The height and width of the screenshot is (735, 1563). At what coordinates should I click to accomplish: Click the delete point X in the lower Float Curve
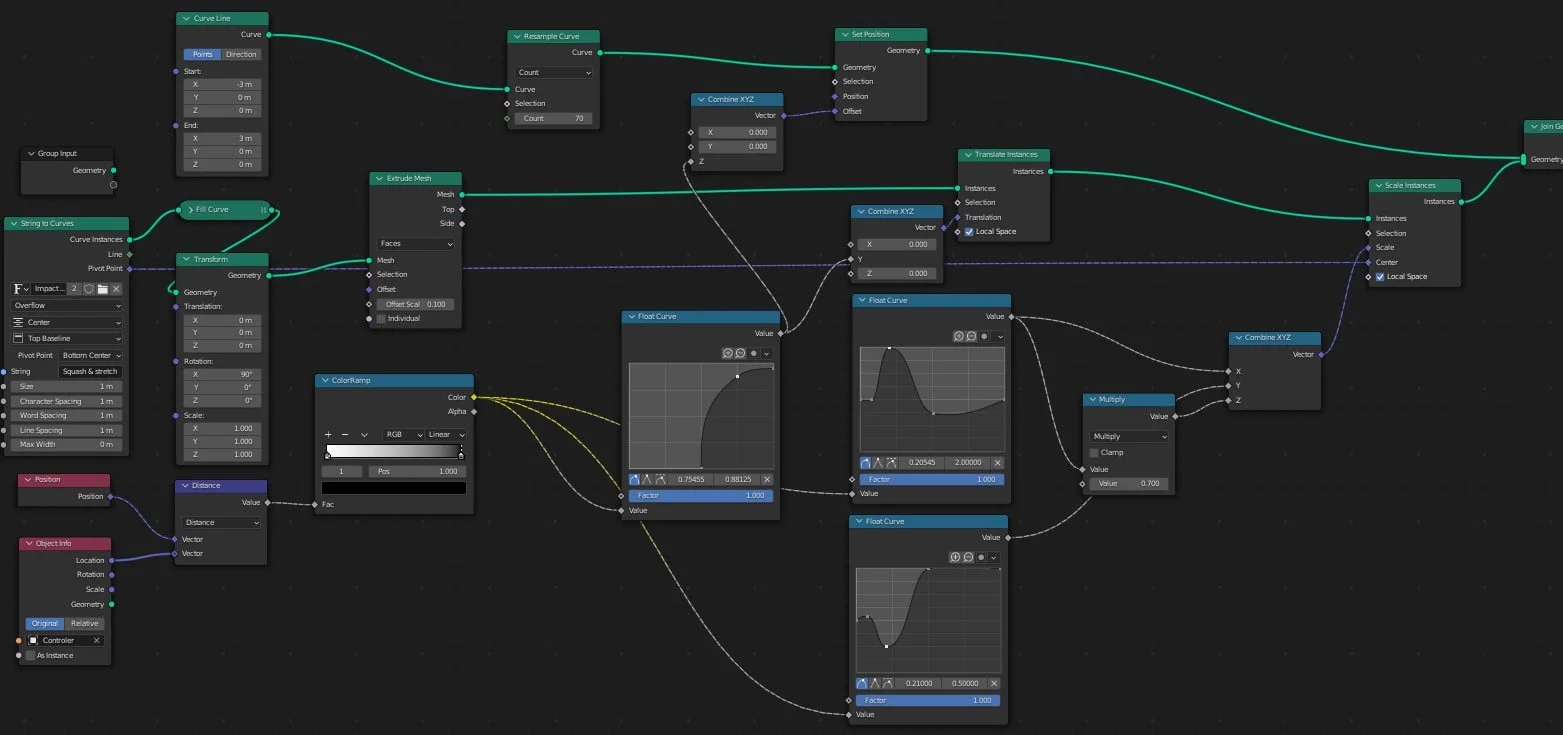pos(994,683)
